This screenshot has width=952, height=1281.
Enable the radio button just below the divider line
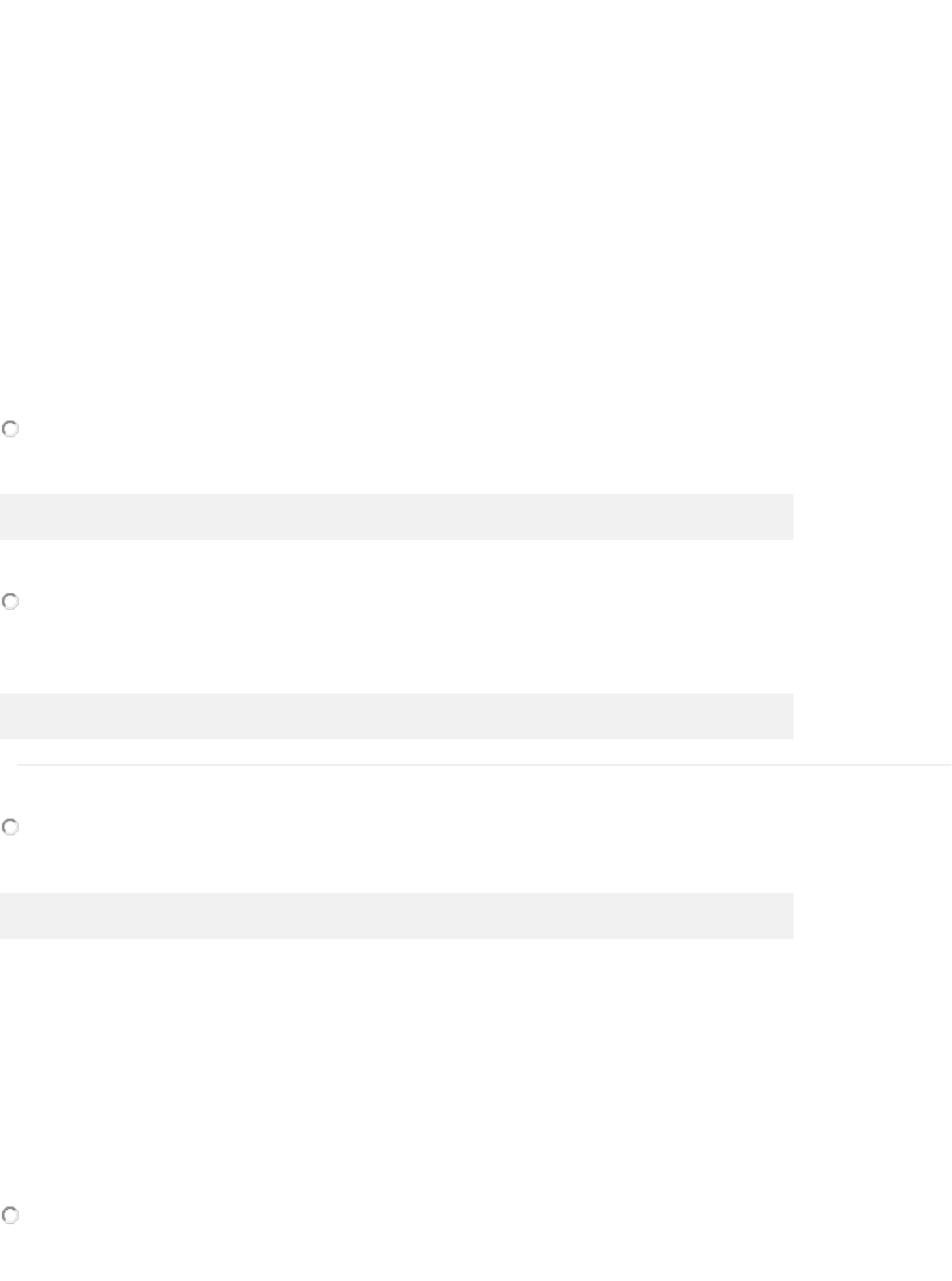point(10,827)
